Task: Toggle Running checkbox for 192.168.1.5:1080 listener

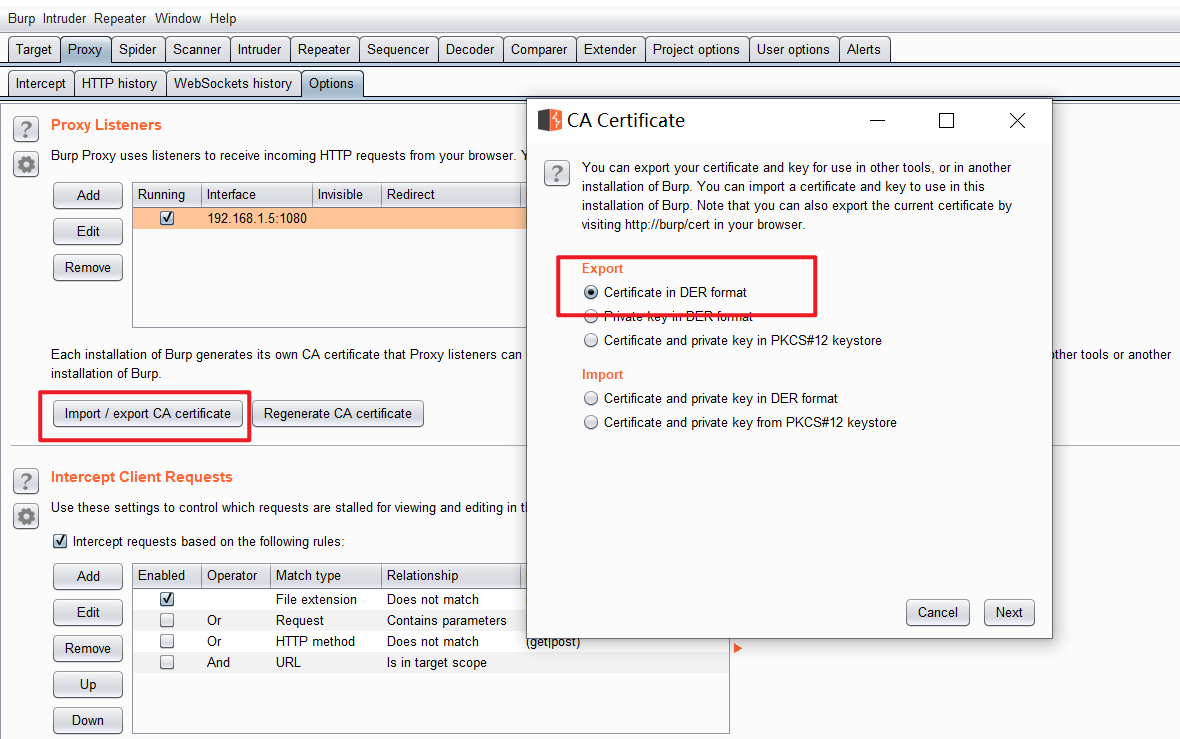Action: click(x=167, y=218)
